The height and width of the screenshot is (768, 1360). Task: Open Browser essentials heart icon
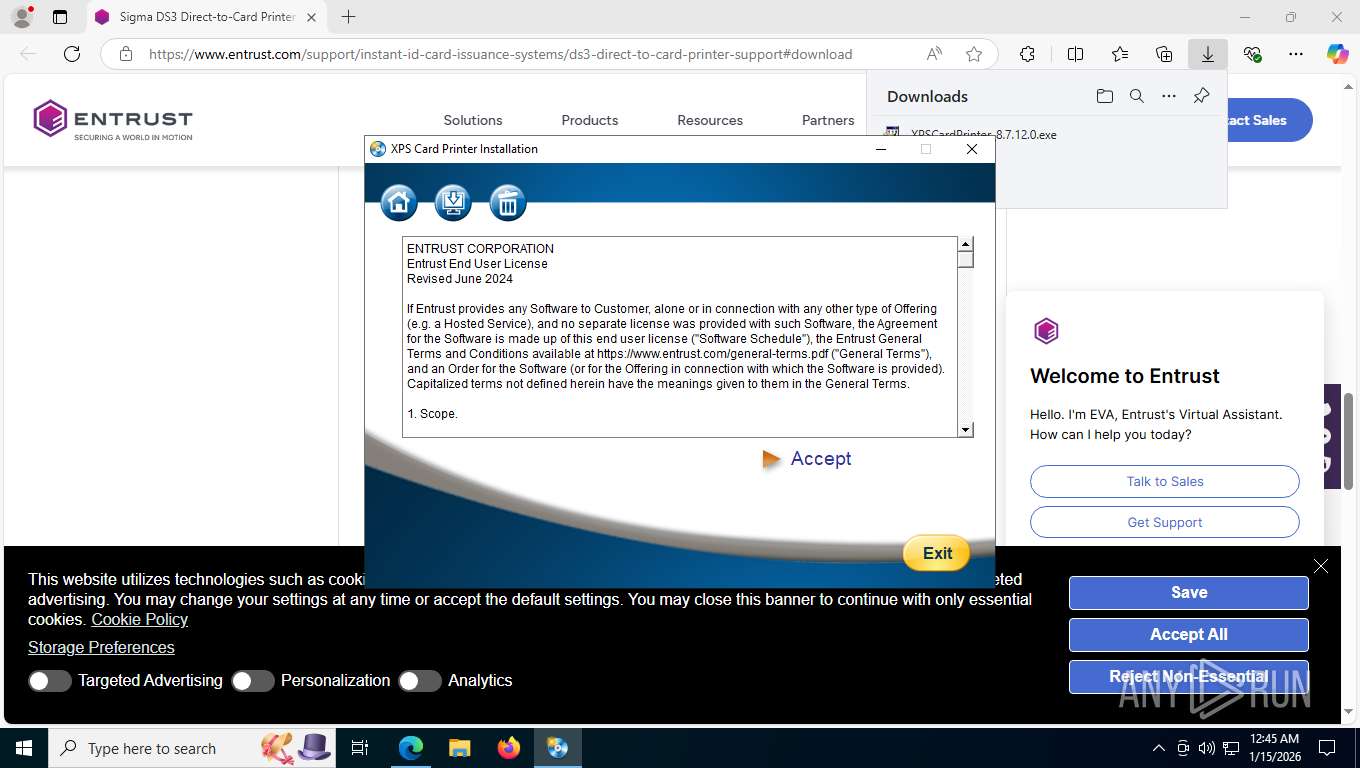(x=1252, y=54)
